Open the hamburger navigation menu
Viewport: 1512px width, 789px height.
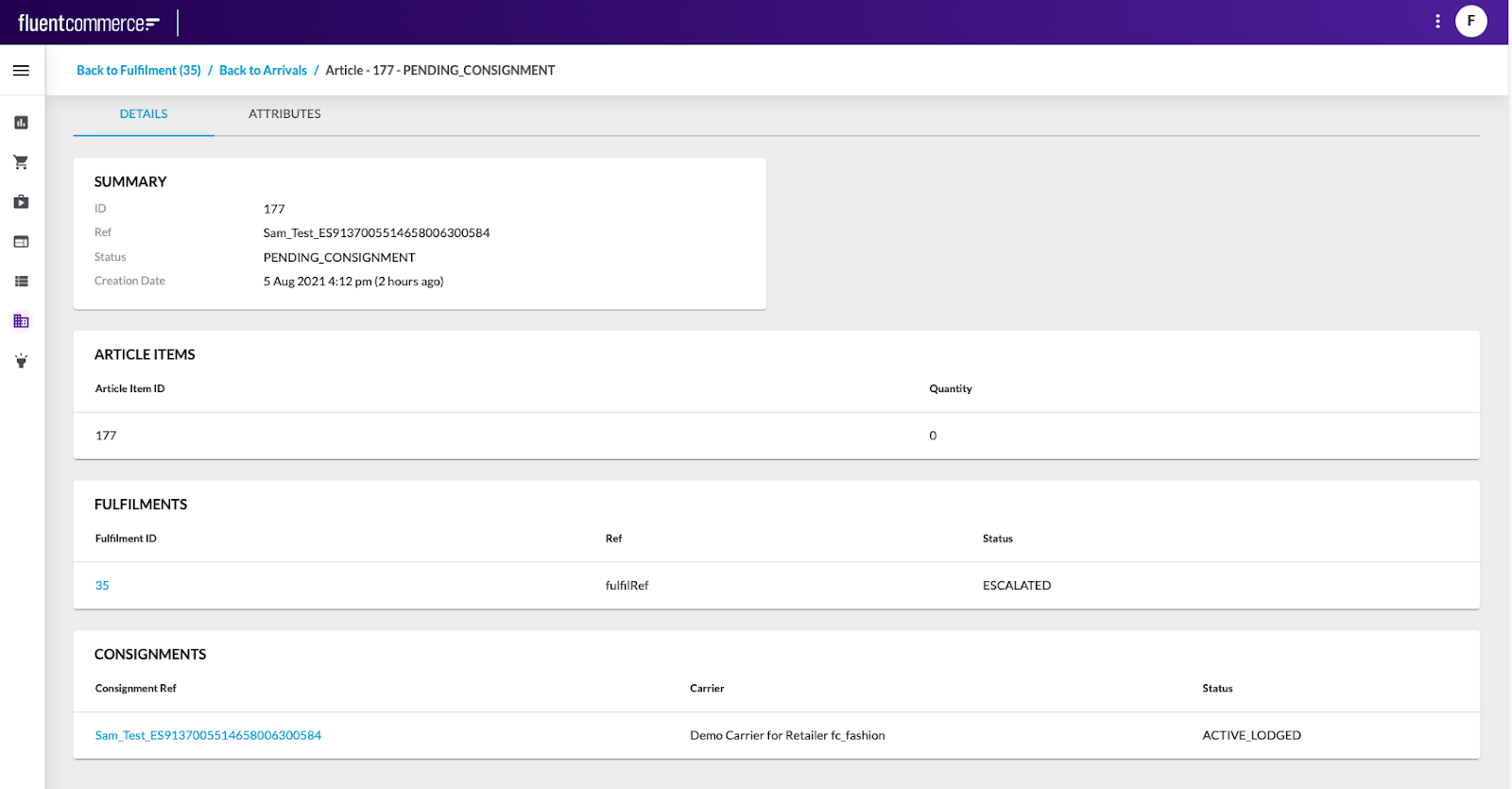(21, 71)
